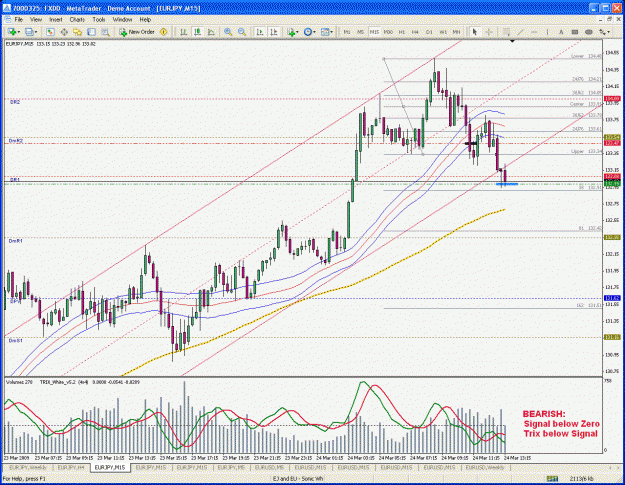Viewport: 625px width, 485px height.
Task: Open the Charts menu
Action: tap(77, 20)
